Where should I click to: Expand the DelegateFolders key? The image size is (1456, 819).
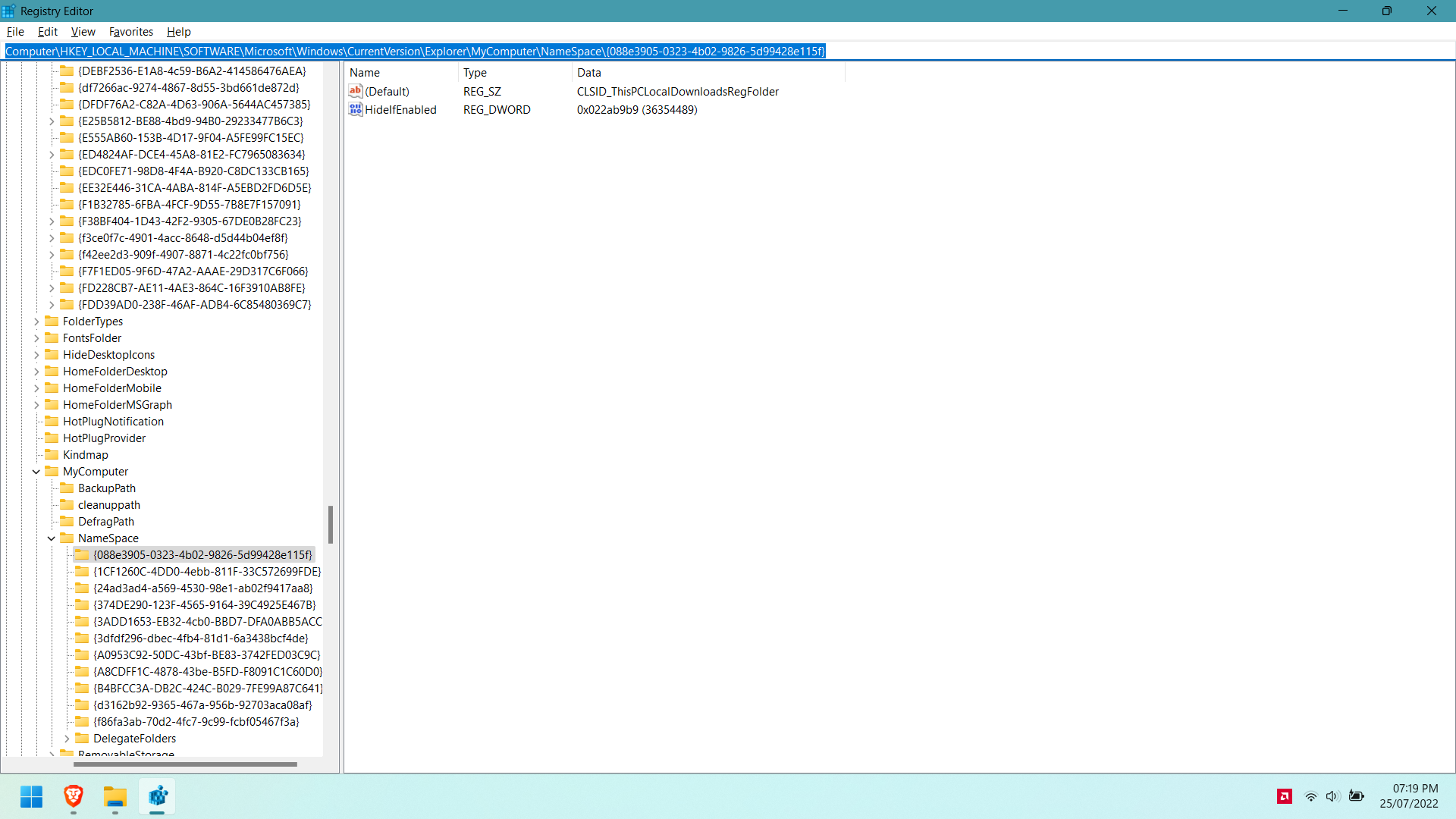[x=67, y=738]
